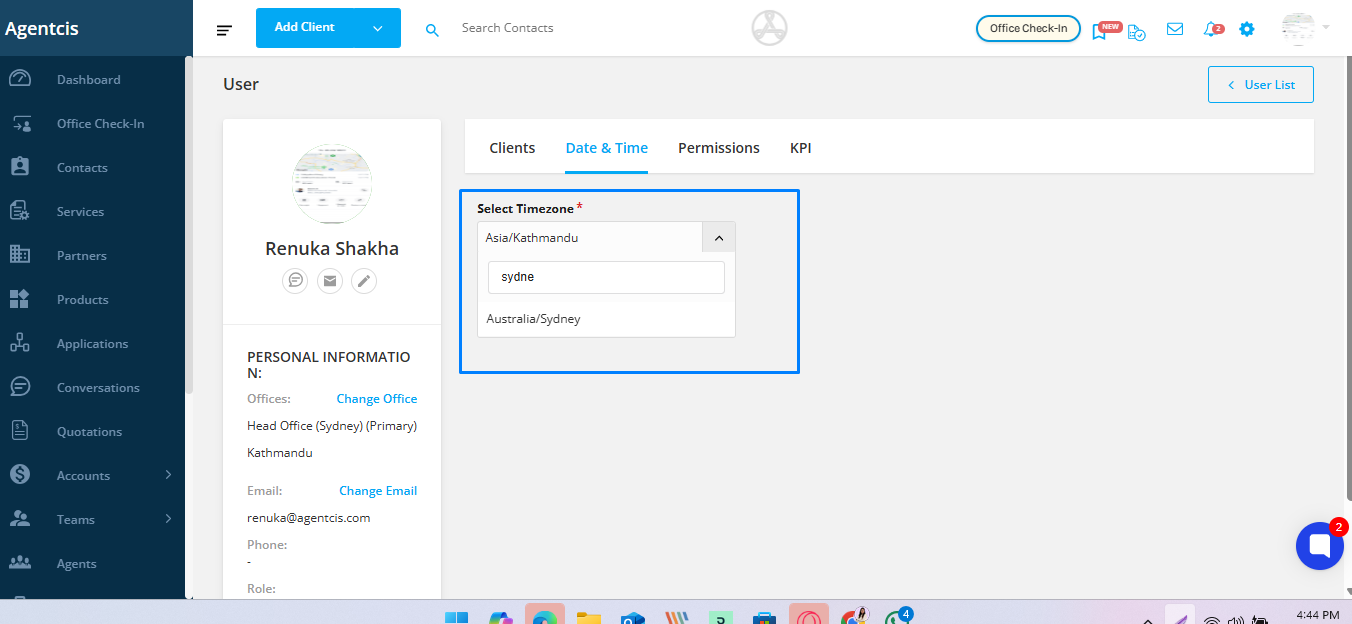Open the user profile avatar dropdown
This screenshot has height=624, width=1352.
click(x=1305, y=28)
